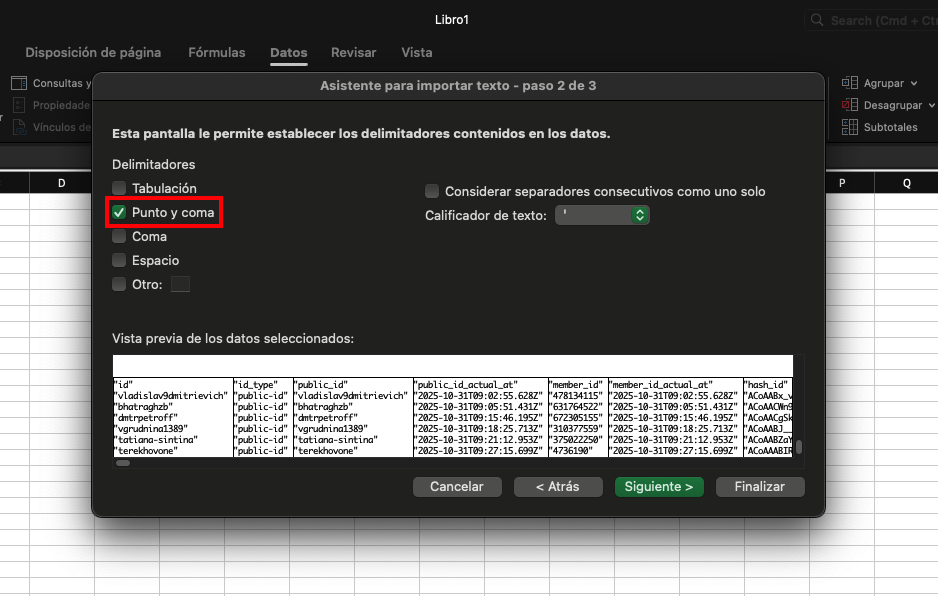The image size is (938, 596).
Task: Click the Consultas y conexiones icon
Action: (18, 84)
